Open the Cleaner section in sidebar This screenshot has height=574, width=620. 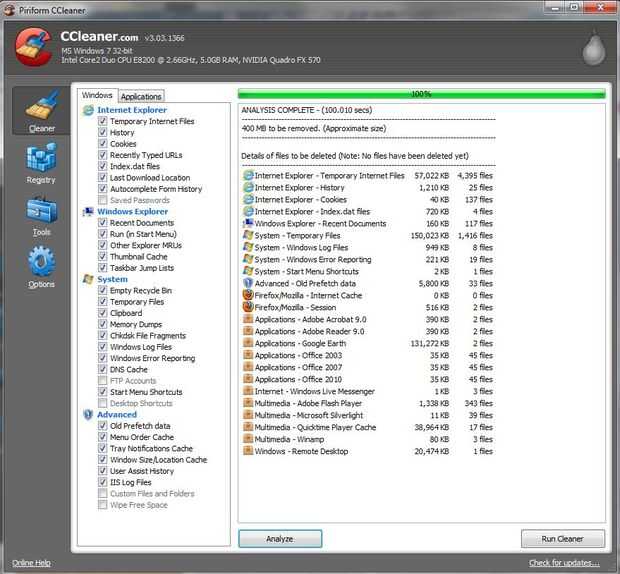(42, 111)
